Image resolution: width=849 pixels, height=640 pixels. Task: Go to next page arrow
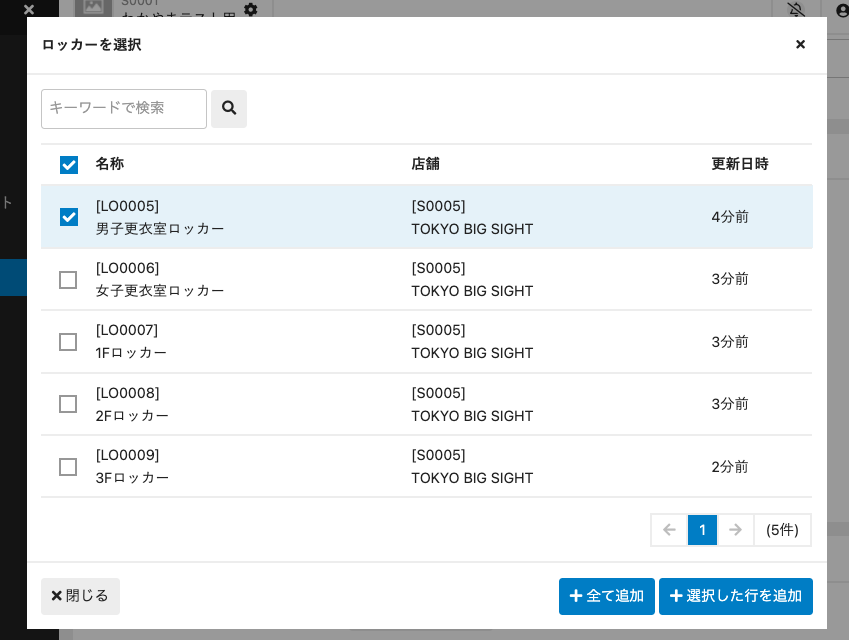735,530
